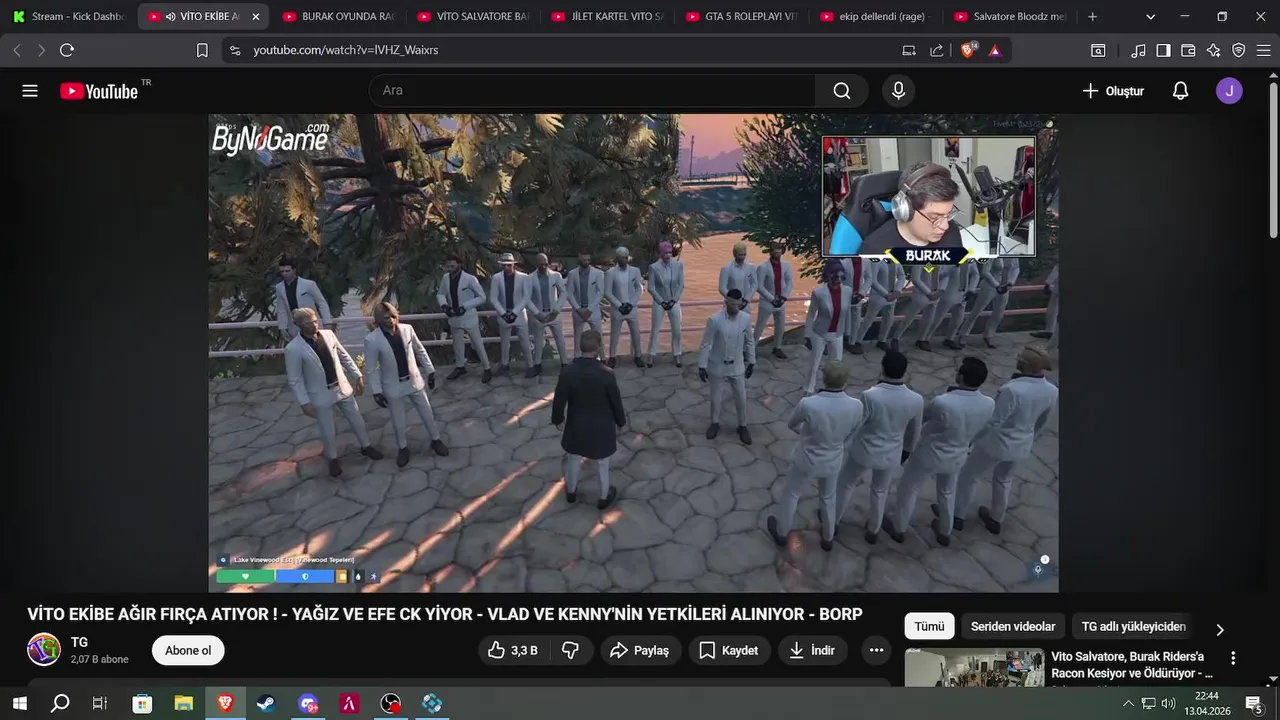Download the video via İndir
This screenshot has width=1280, height=720.
click(812, 650)
